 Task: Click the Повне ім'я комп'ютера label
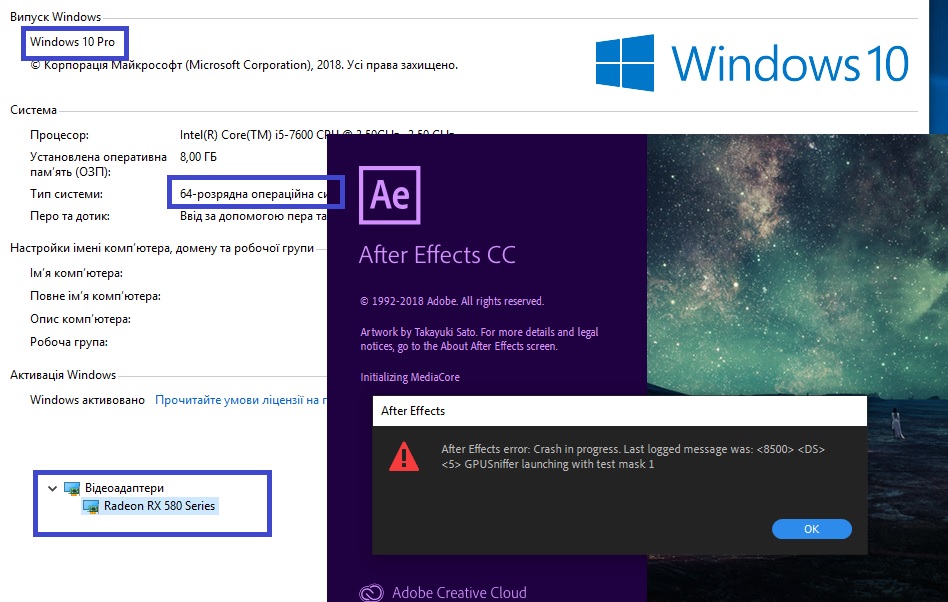tap(96, 296)
